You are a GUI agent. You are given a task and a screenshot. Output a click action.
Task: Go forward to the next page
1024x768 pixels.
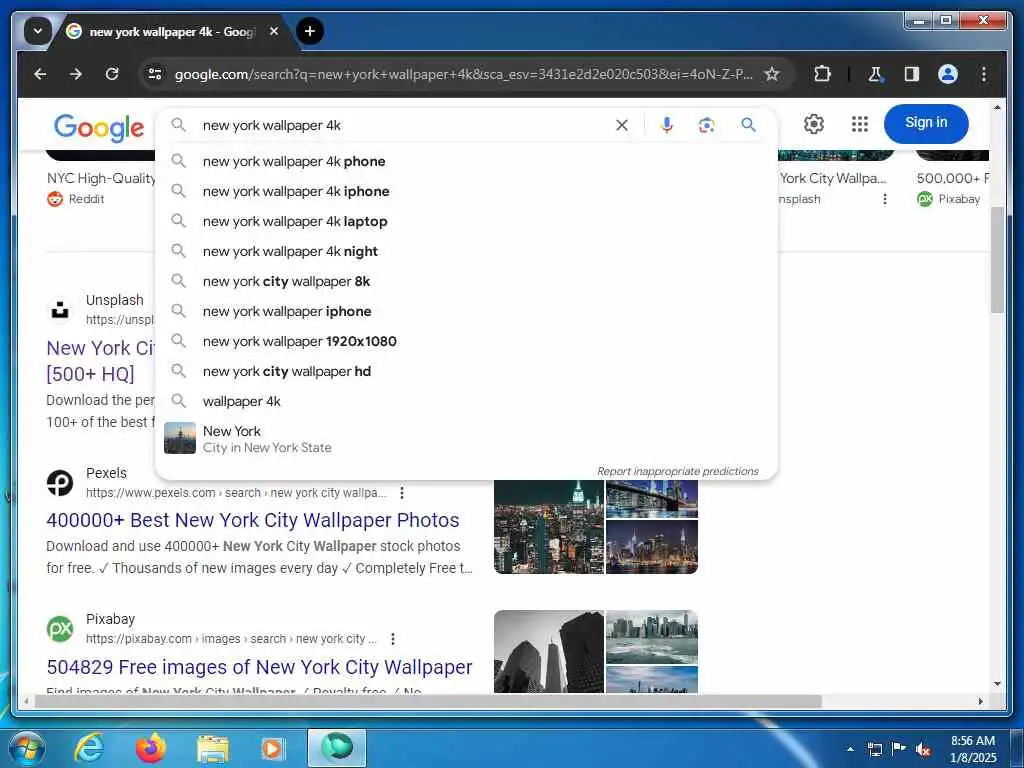pos(76,74)
